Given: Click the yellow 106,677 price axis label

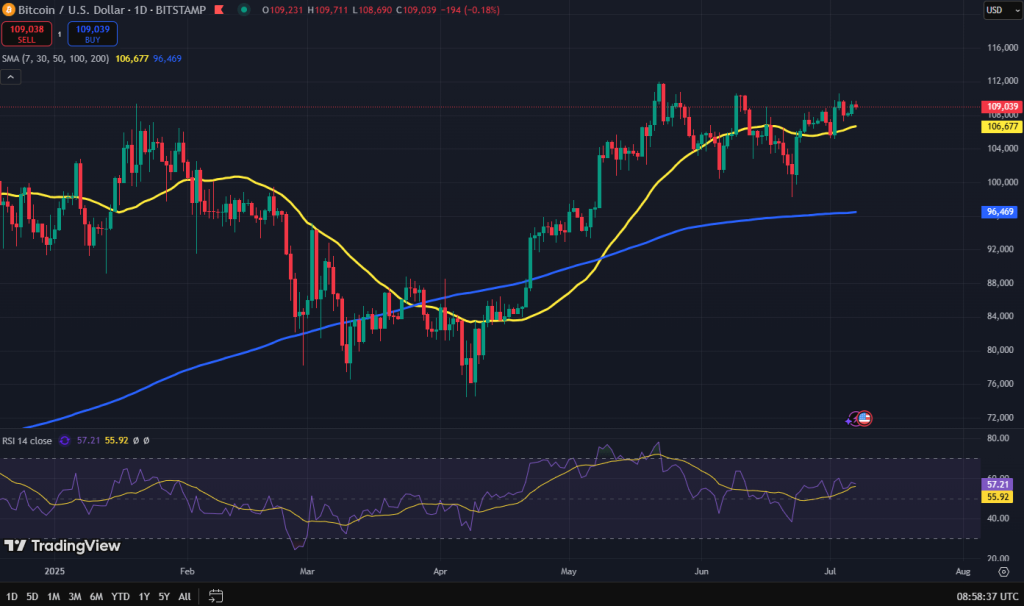Looking at the screenshot, I should click(x=1002, y=127).
